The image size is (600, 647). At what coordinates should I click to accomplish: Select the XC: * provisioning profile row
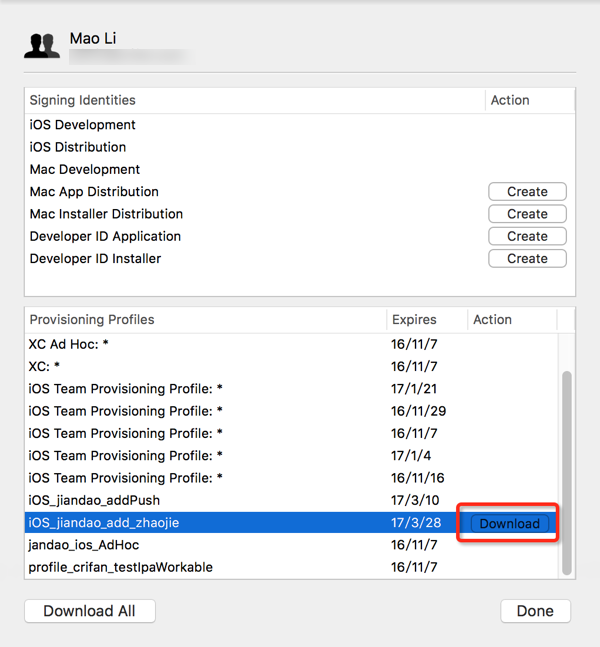(46, 367)
